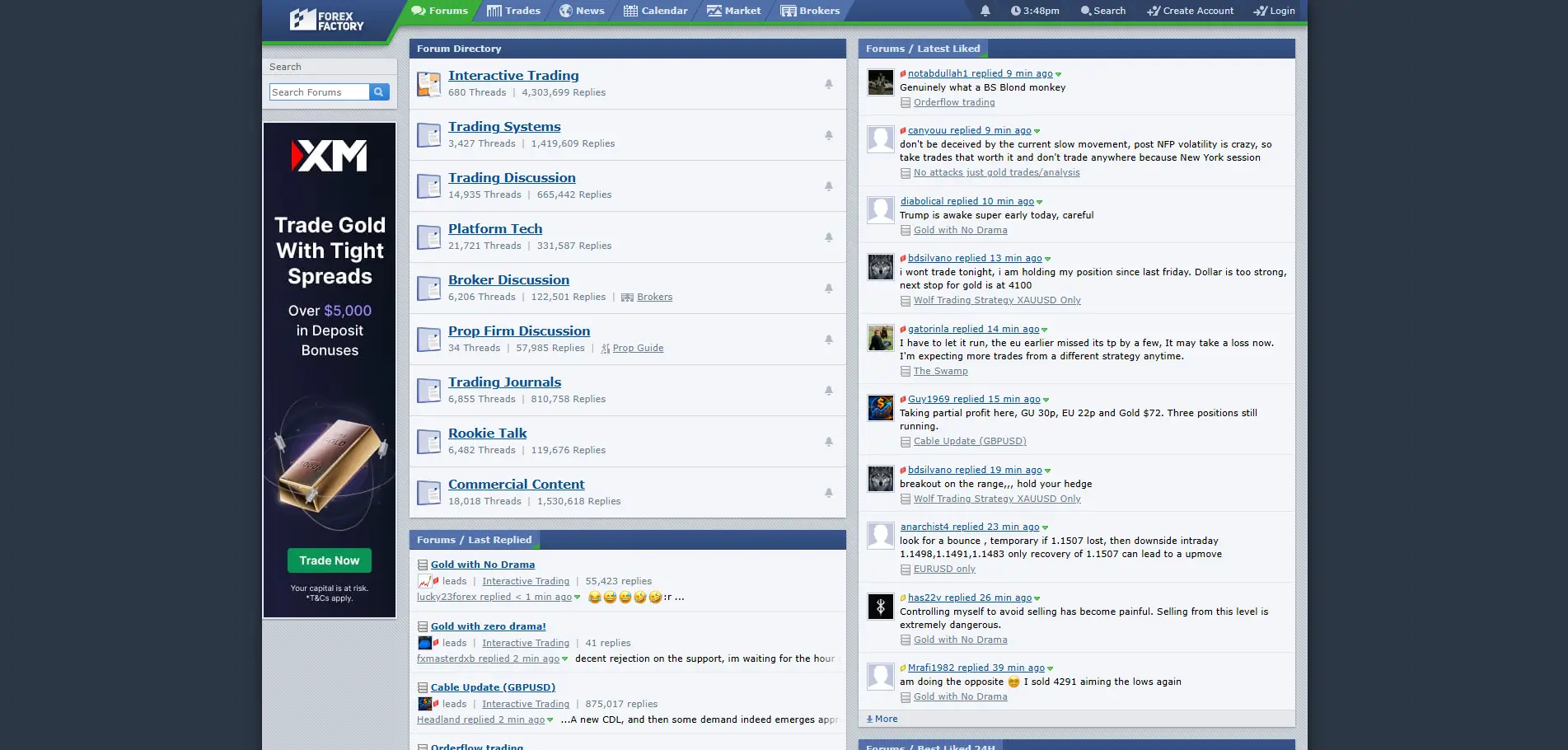Click the time display 3:48pm
This screenshot has width=1568, height=750.
(x=1035, y=11)
